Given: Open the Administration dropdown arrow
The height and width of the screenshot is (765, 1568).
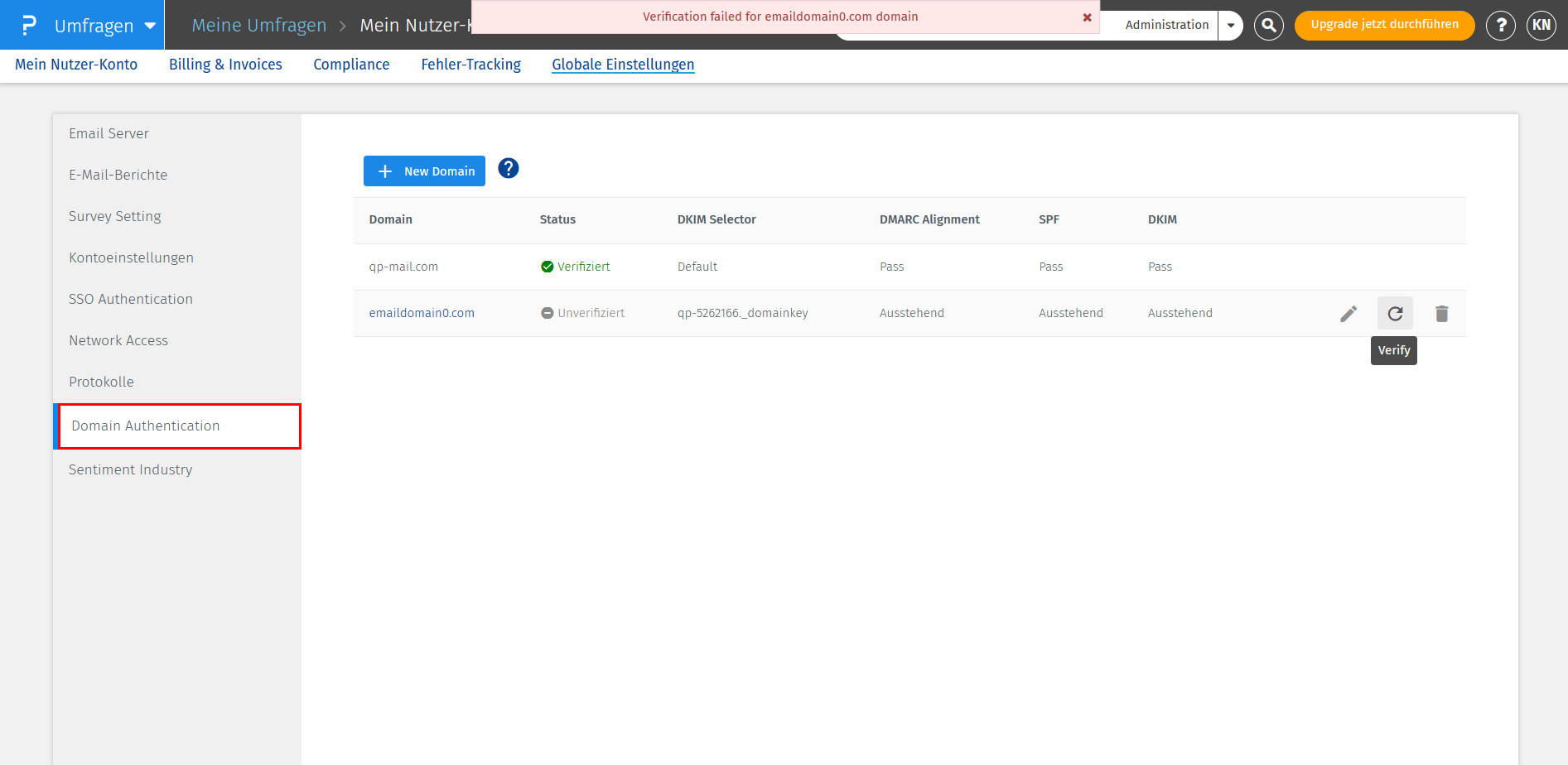Looking at the screenshot, I should (x=1231, y=25).
